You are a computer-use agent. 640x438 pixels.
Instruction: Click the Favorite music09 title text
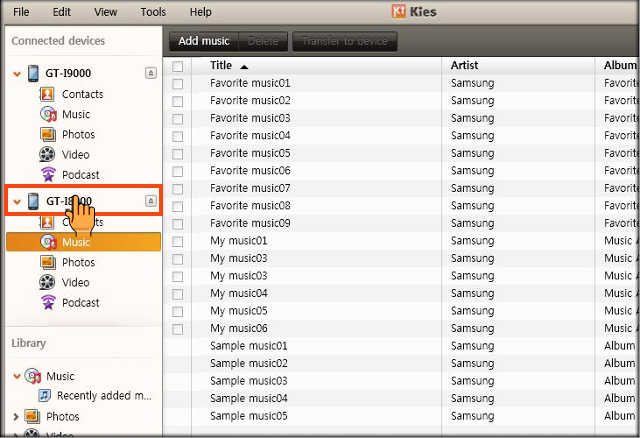(250, 223)
